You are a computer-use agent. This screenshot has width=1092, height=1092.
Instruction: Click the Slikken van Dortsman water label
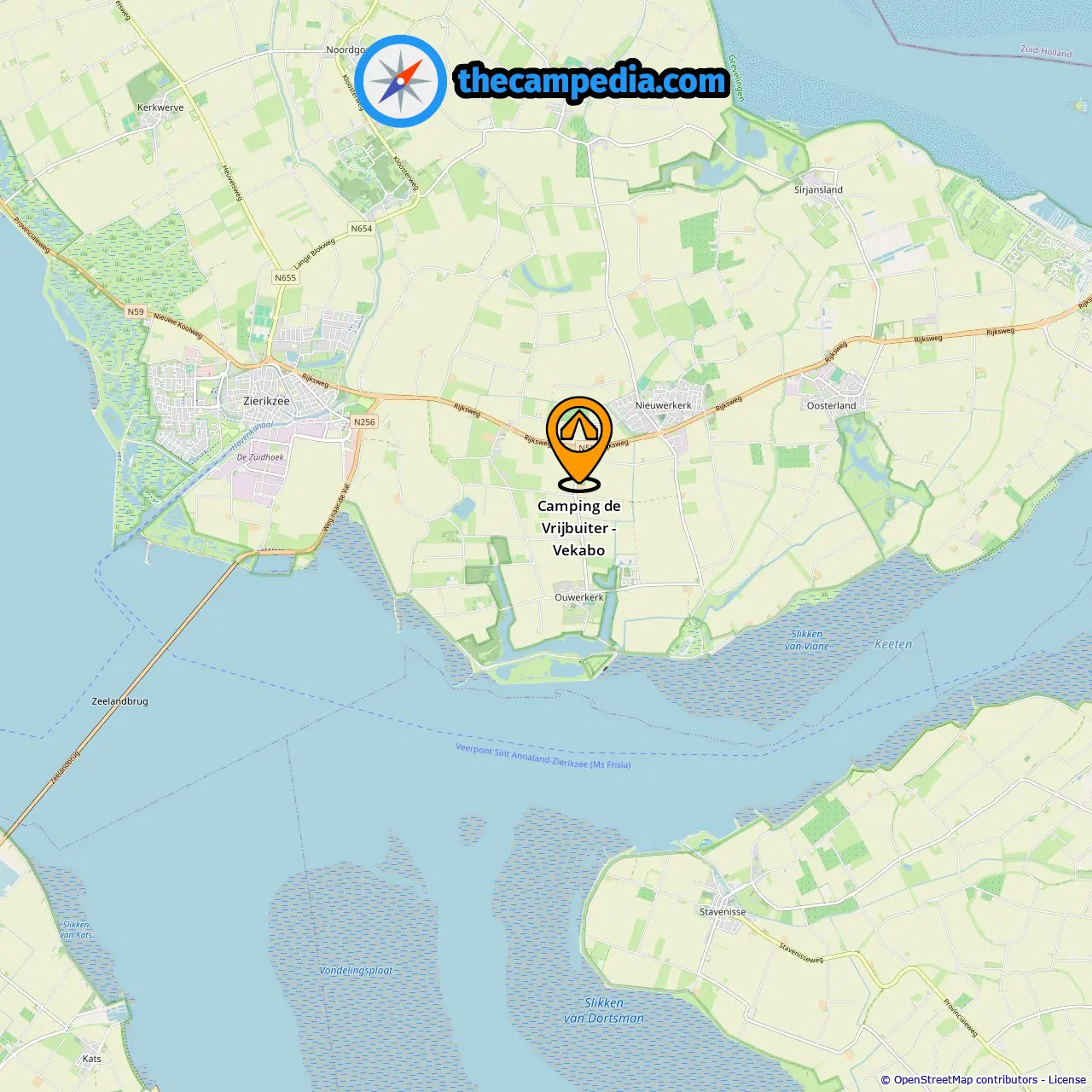click(x=604, y=1010)
